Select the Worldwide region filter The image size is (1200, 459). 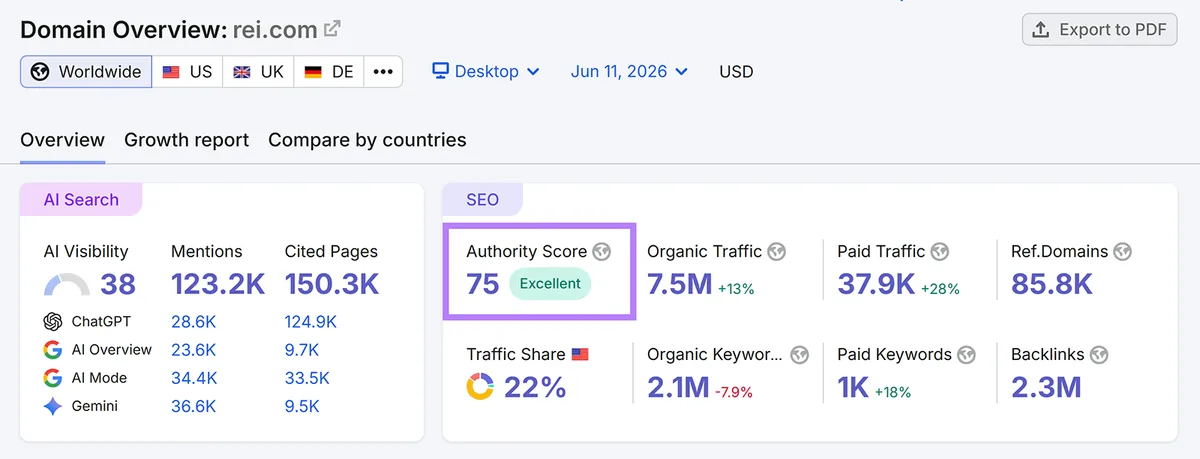pos(86,72)
